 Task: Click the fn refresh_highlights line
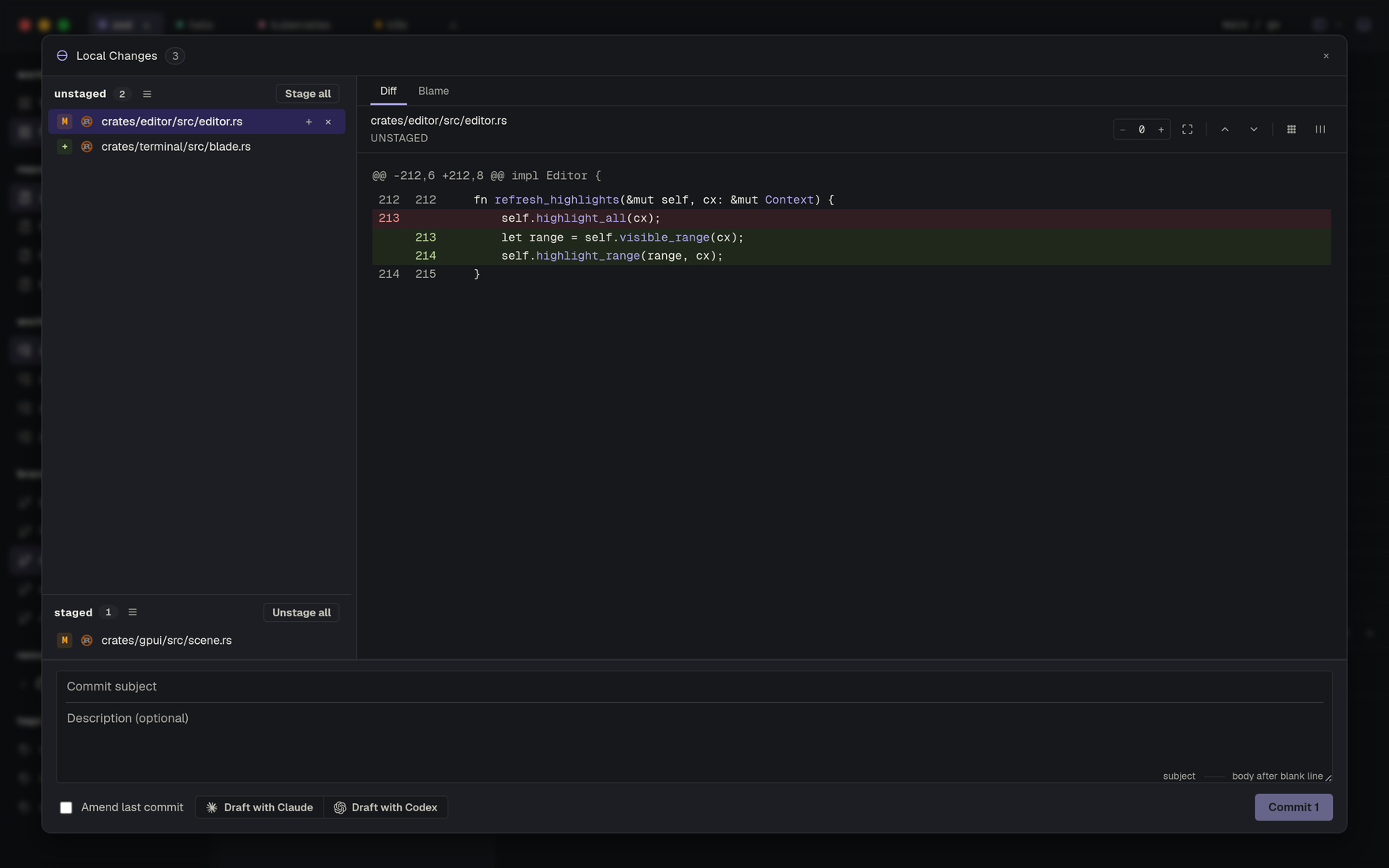852,200
